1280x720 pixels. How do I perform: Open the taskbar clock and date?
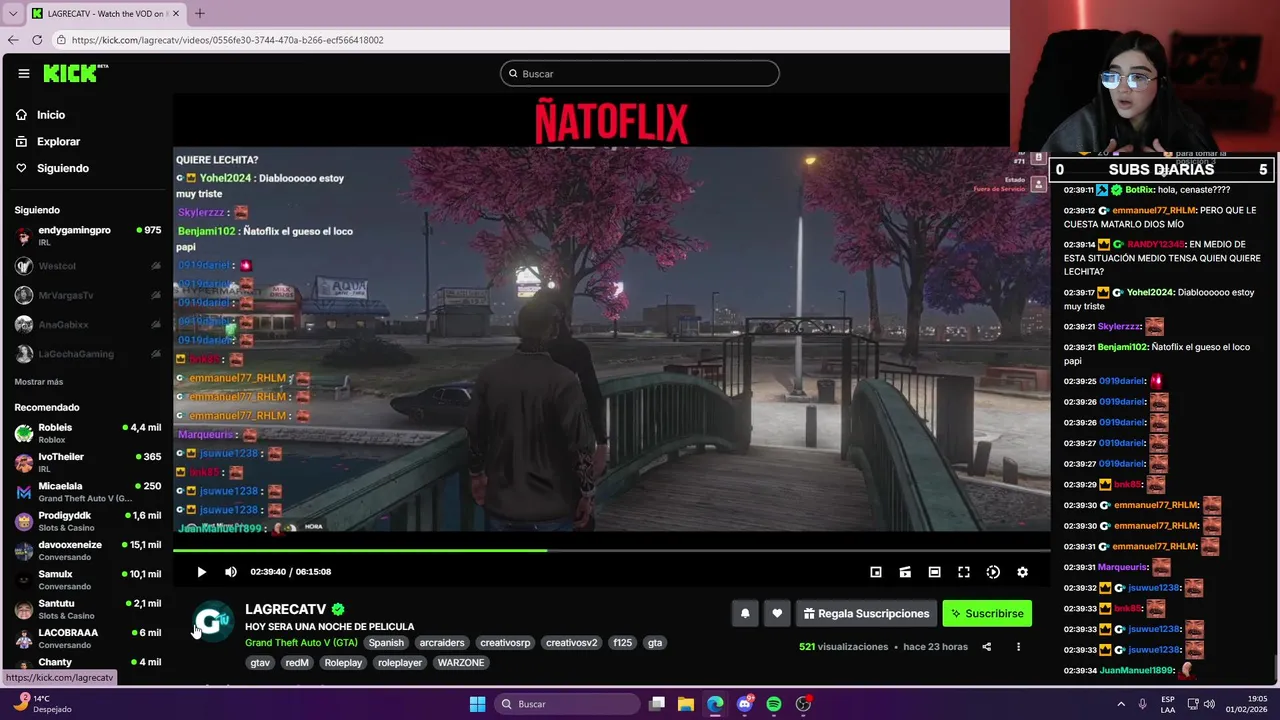[1248, 704]
